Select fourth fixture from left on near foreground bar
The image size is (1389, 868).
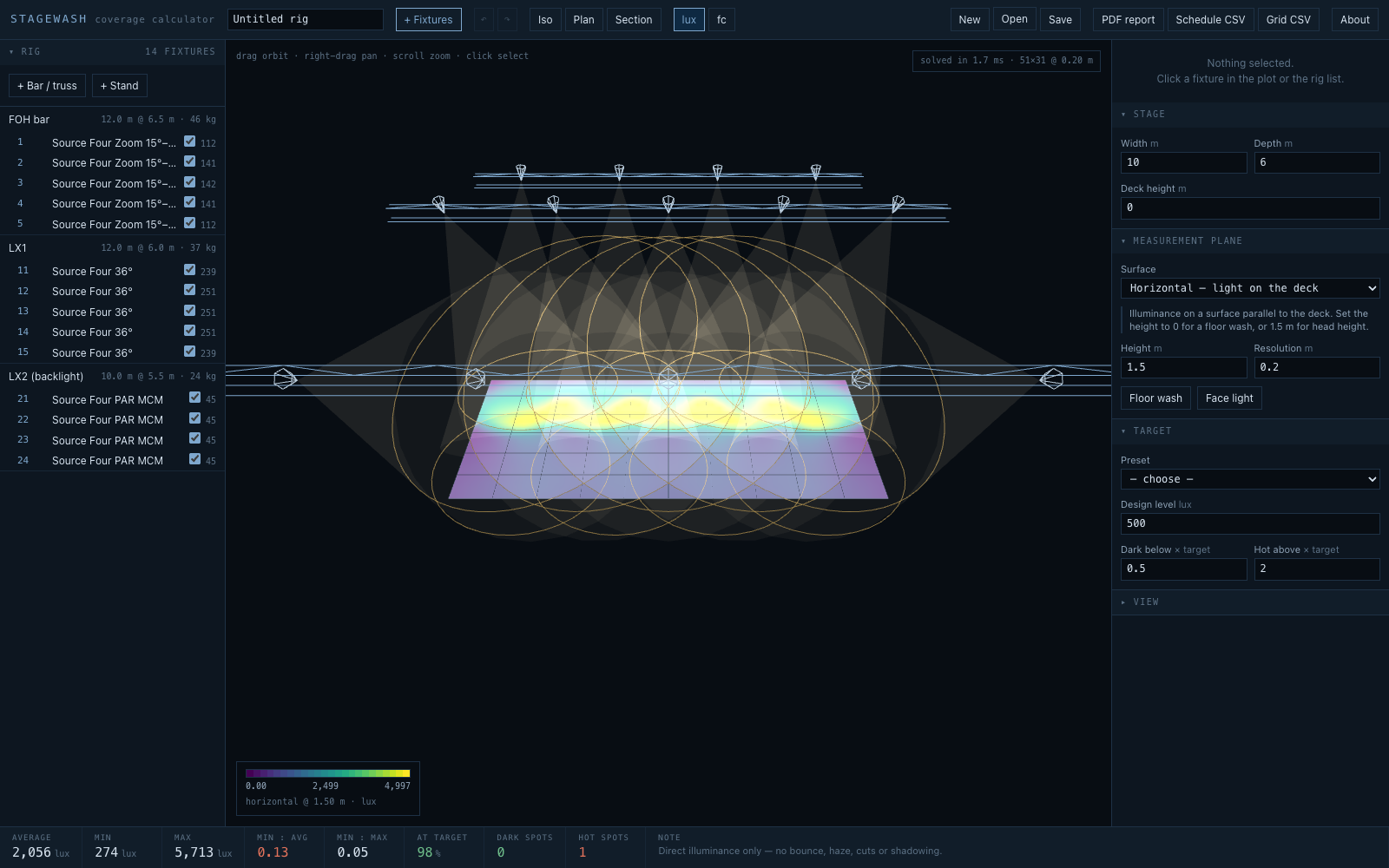[861, 379]
